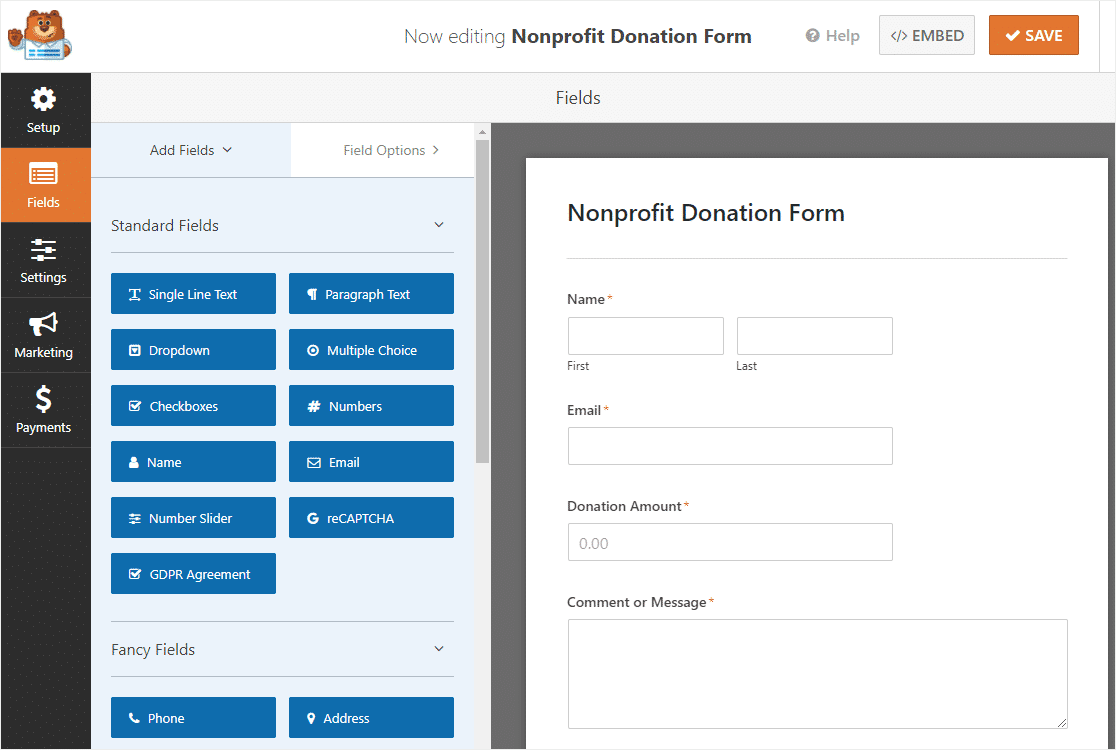Add a Checkboxes field to the form
This screenshot has width=1116, height=750.
(193, 405)
